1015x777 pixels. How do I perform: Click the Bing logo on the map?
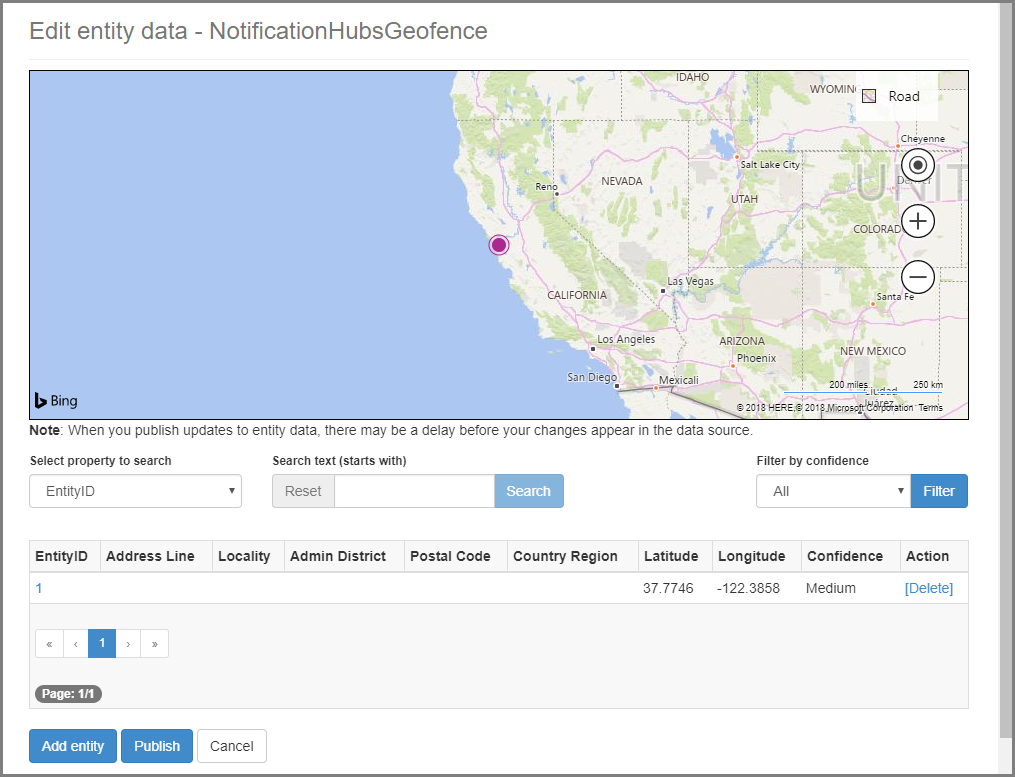coord(55,400)
